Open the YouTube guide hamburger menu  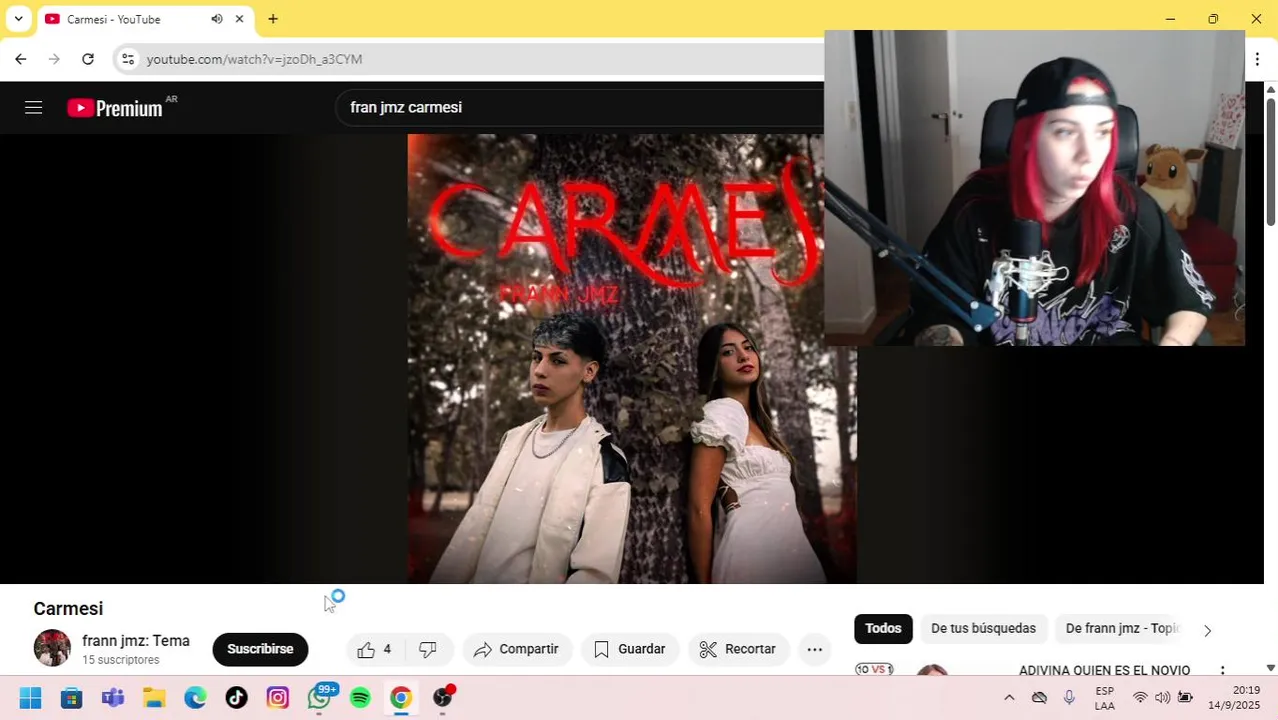click(x=34, y=108)
